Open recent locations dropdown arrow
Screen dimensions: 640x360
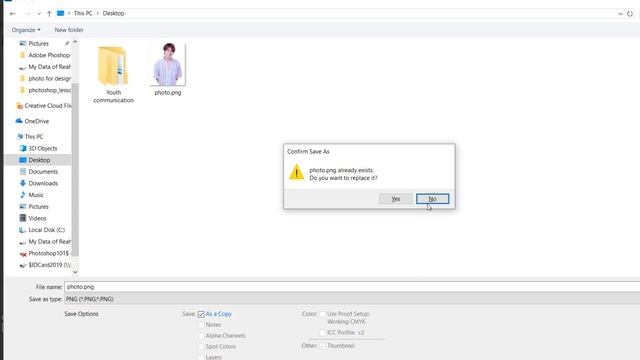click(x=39, y=13)
